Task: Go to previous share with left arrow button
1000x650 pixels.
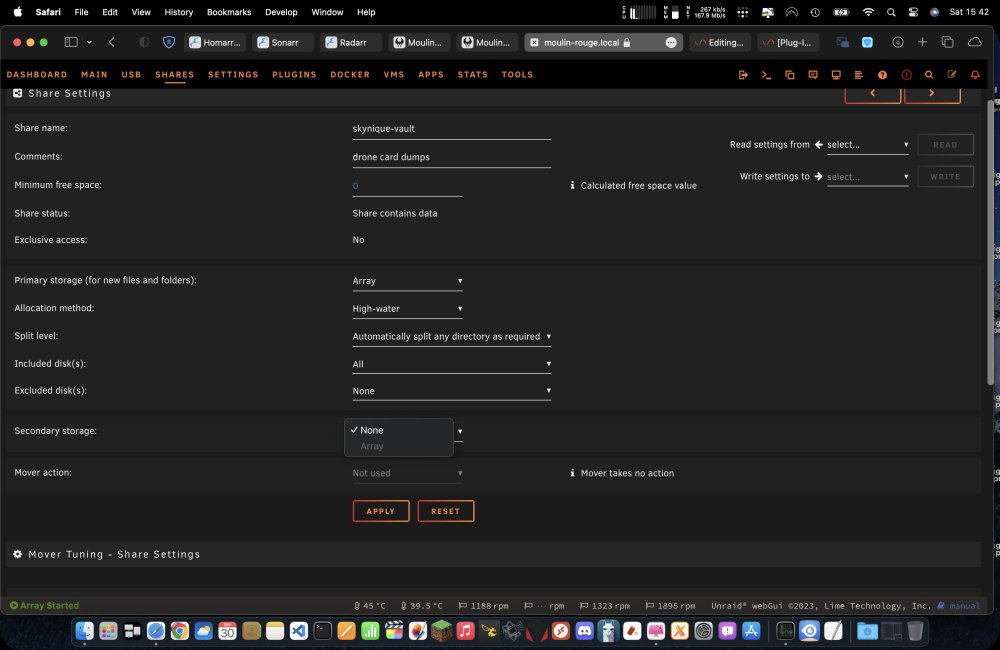Action: [x=872, y=94]
